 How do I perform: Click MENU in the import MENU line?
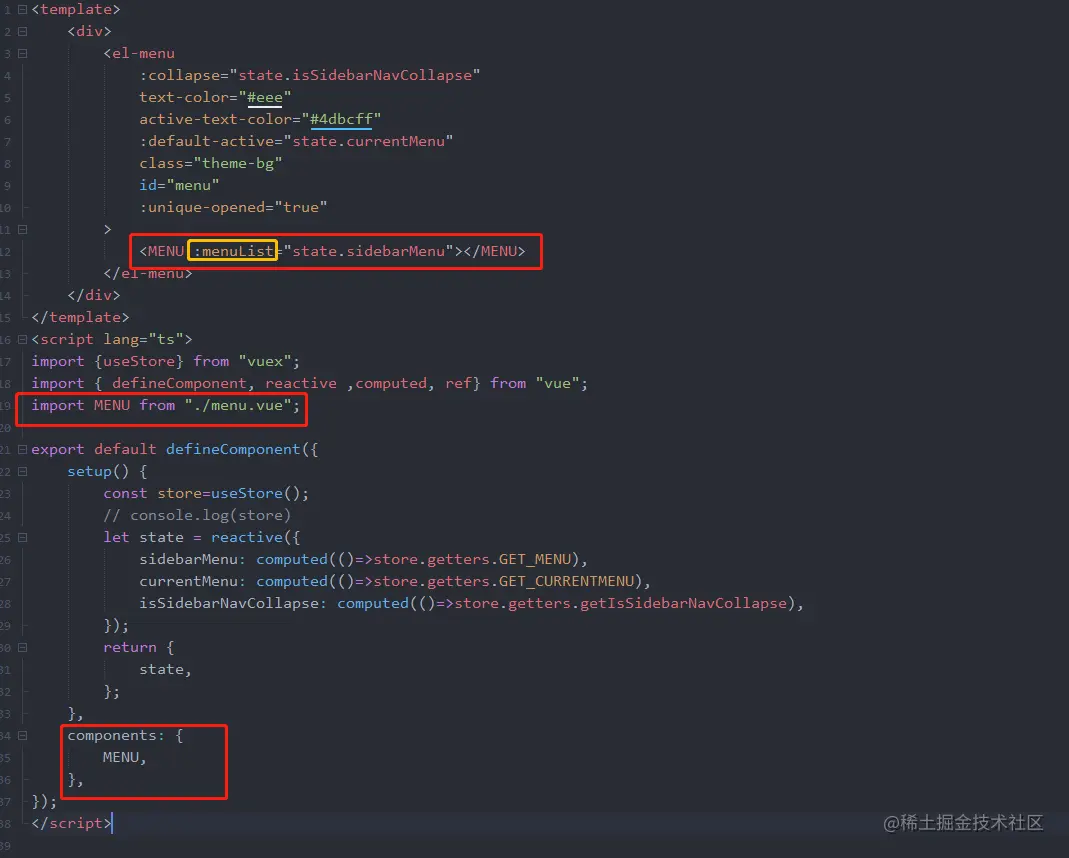click(x=112, y=405)
